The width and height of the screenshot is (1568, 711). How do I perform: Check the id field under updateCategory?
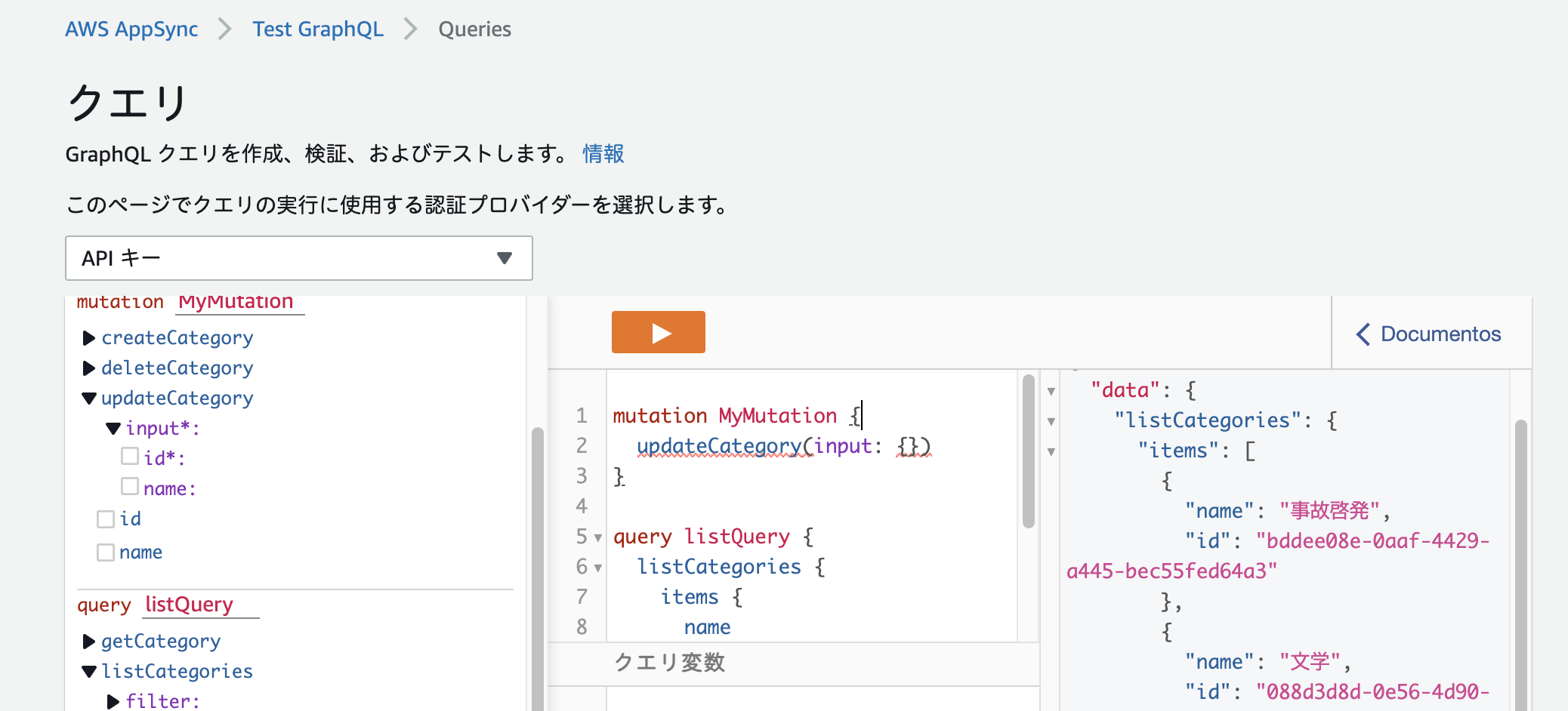106,519
